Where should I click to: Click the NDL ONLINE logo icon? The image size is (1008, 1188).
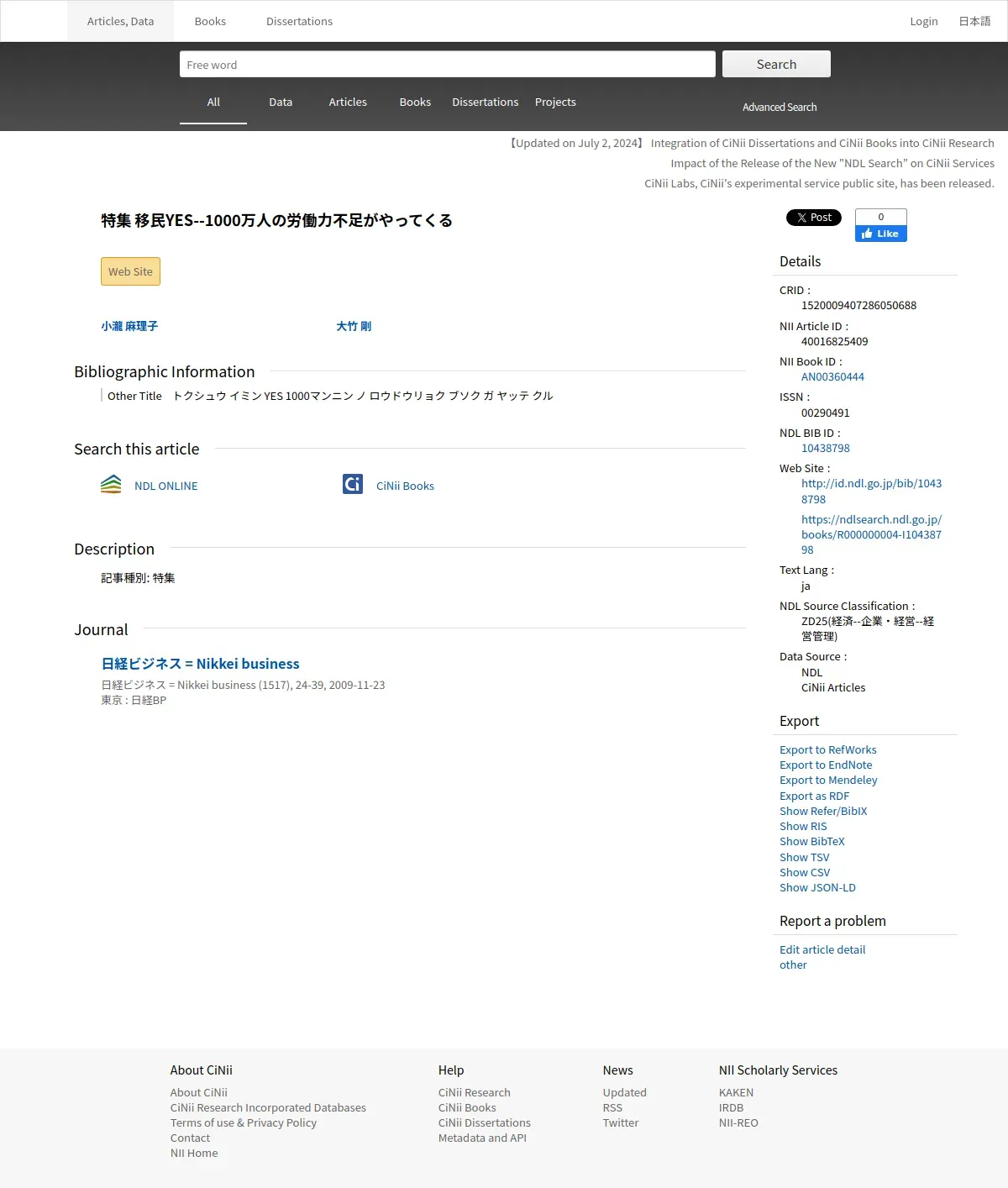[x=111, y=484]
